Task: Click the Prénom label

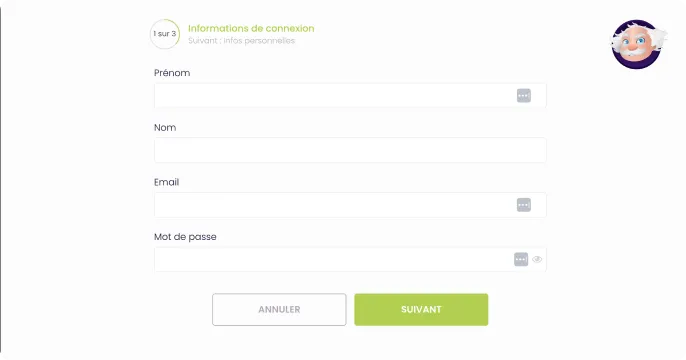Action: point(172,73)
